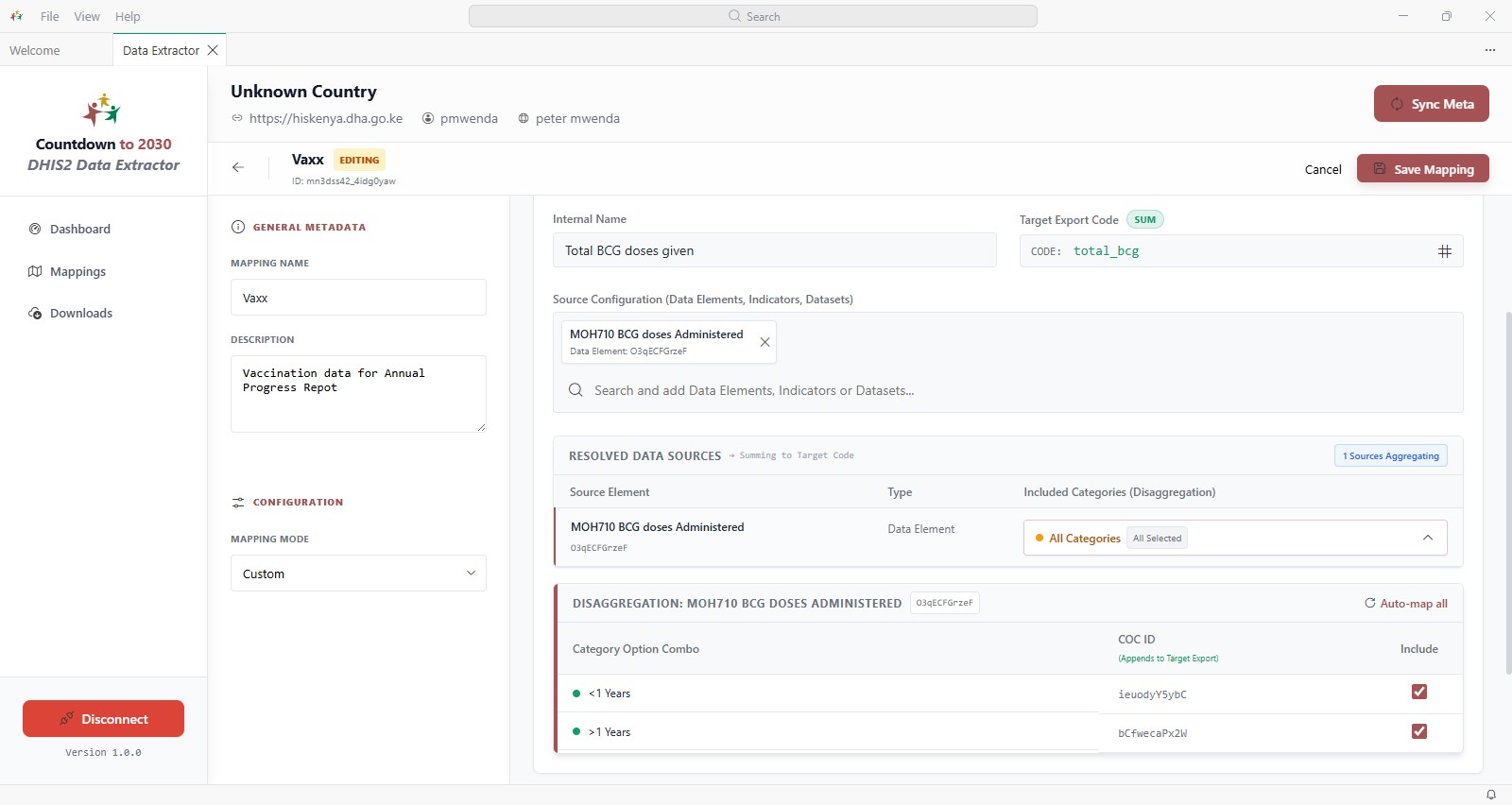Remove the MOH710 BCG doses Administered chip
This screenshot has width=1512, height=805.
click(765, 342)
